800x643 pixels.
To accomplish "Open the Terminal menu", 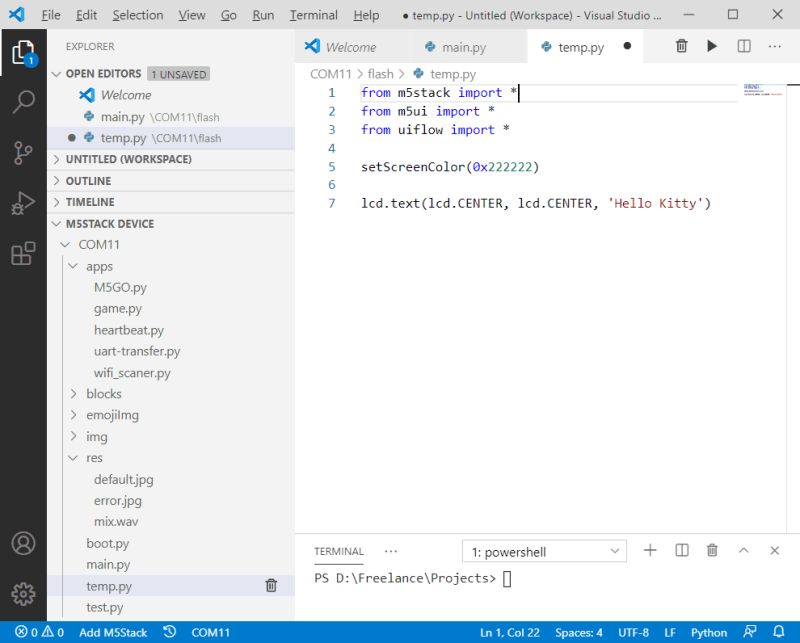I will pos(313,15).
